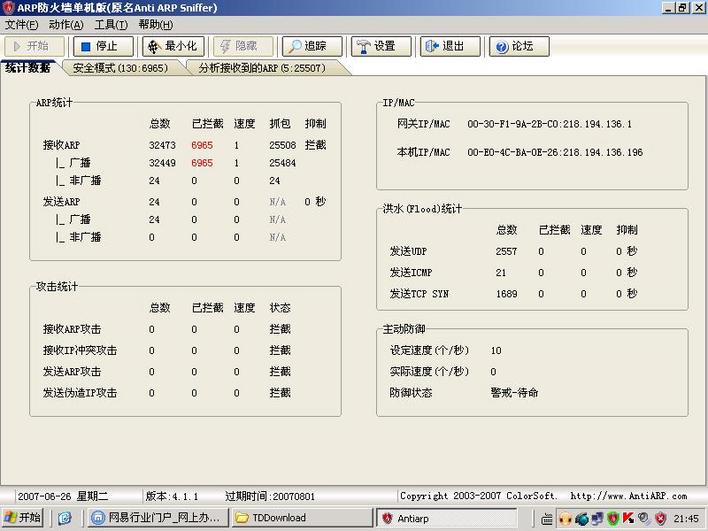
Task: Open the 网易行业门户 taskbar window
Action: point(156,518)
